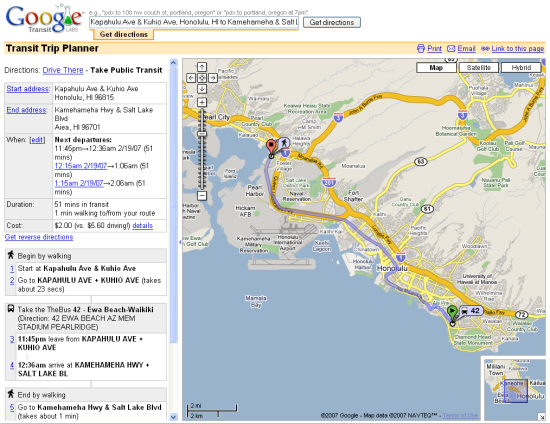Click the bus icon beside TheBus 42
The height and width of the screenshot is (424, 550).
[11, 309]
